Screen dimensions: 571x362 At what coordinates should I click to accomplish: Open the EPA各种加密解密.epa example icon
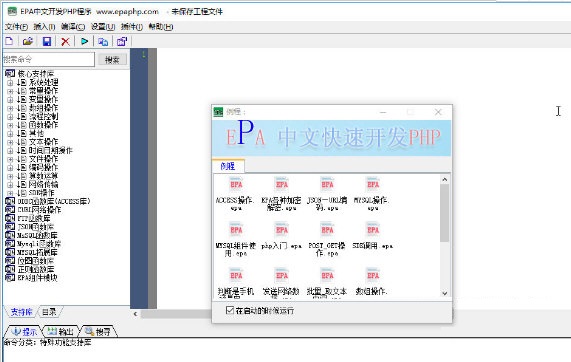tap(281, 184)
